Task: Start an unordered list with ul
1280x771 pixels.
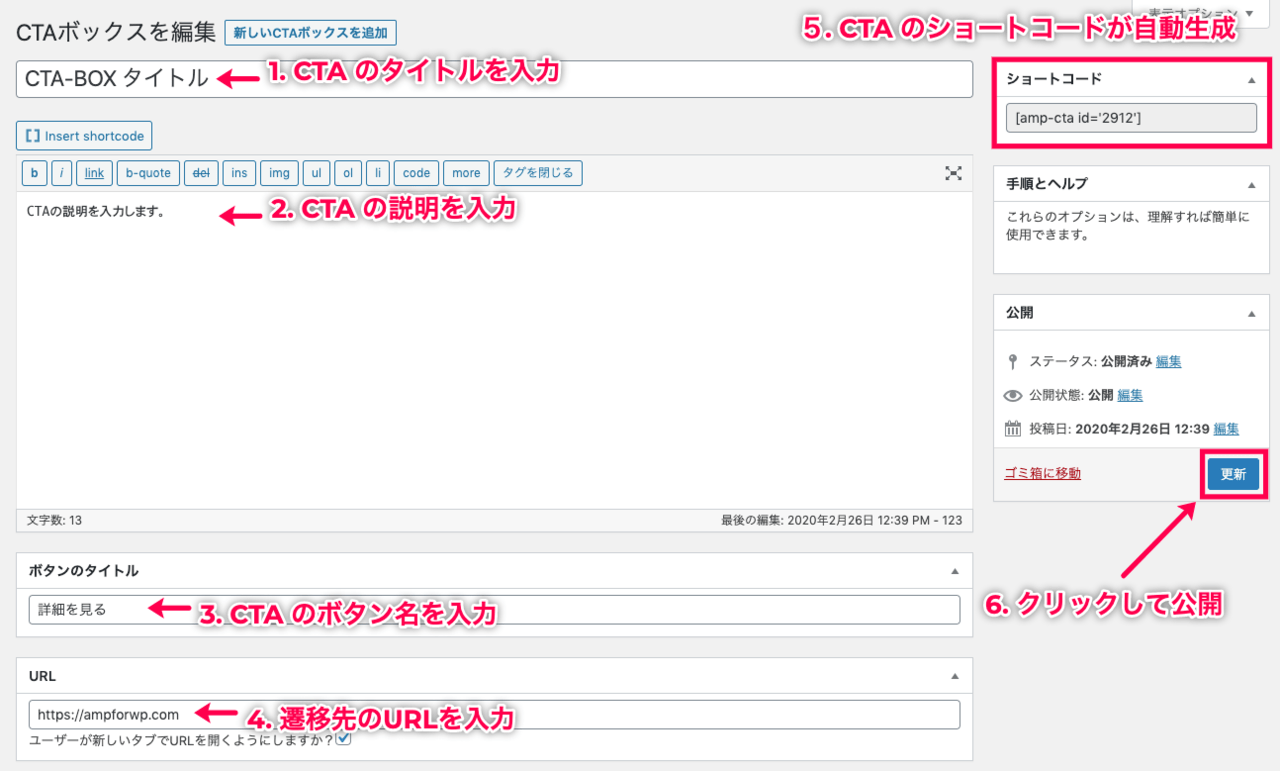Action: click(316, 173)
